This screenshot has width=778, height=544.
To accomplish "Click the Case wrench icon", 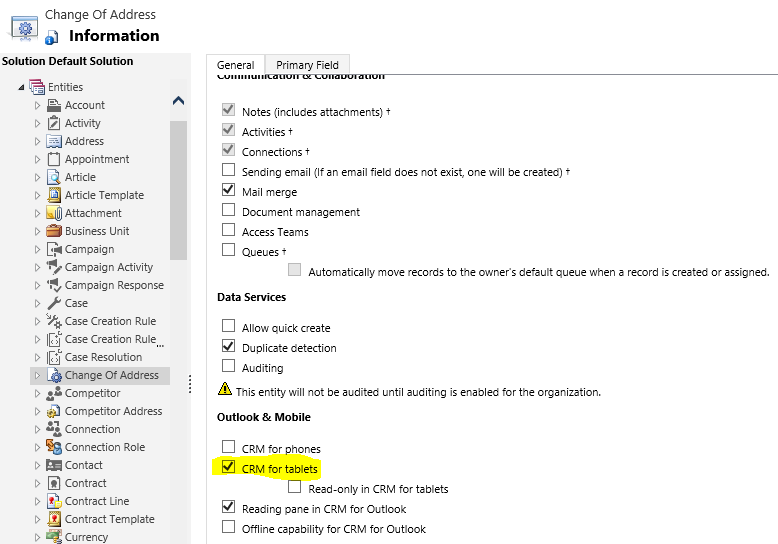I will [x=54, y=303].
